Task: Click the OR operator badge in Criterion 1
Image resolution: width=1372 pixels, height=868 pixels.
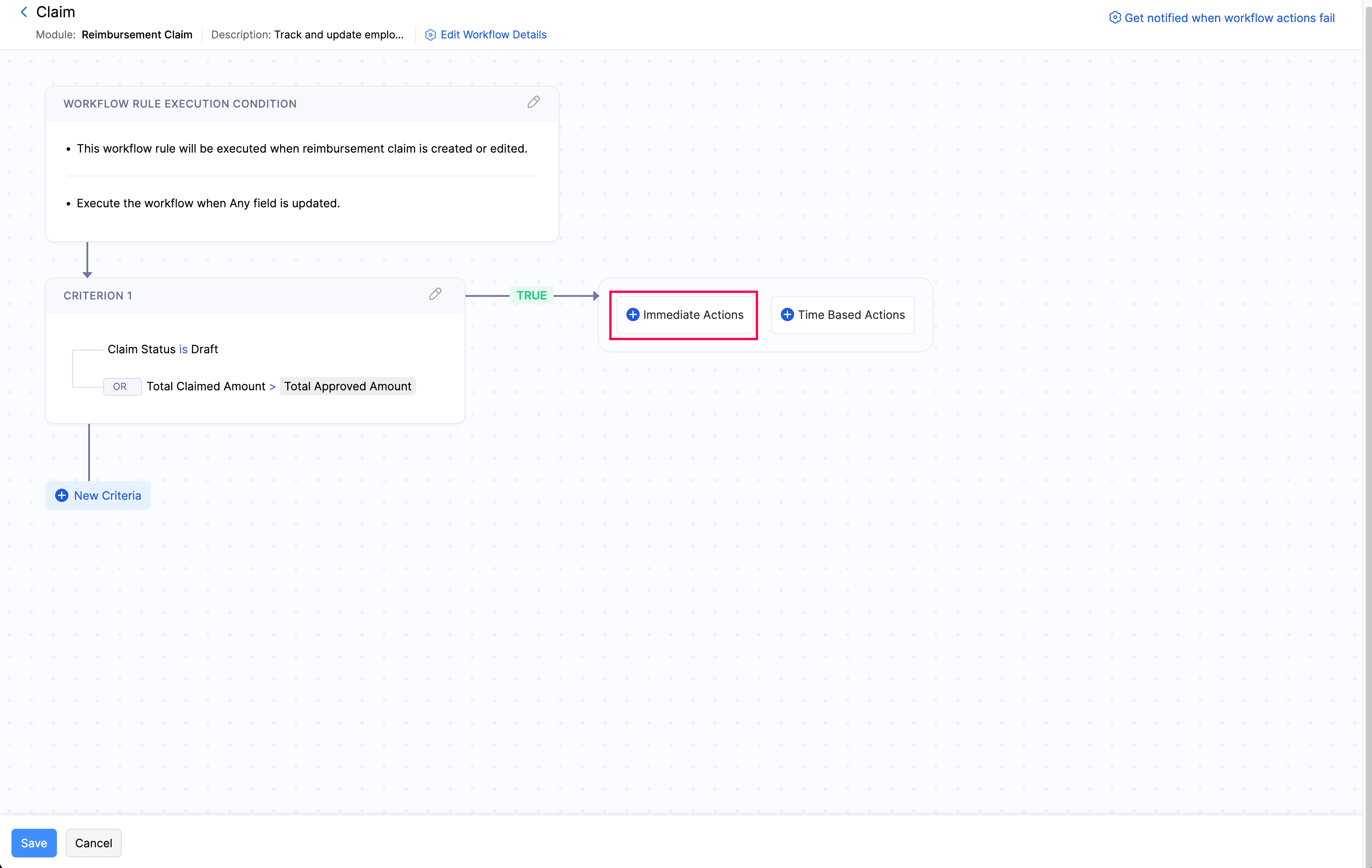Action: click(122, 386)
